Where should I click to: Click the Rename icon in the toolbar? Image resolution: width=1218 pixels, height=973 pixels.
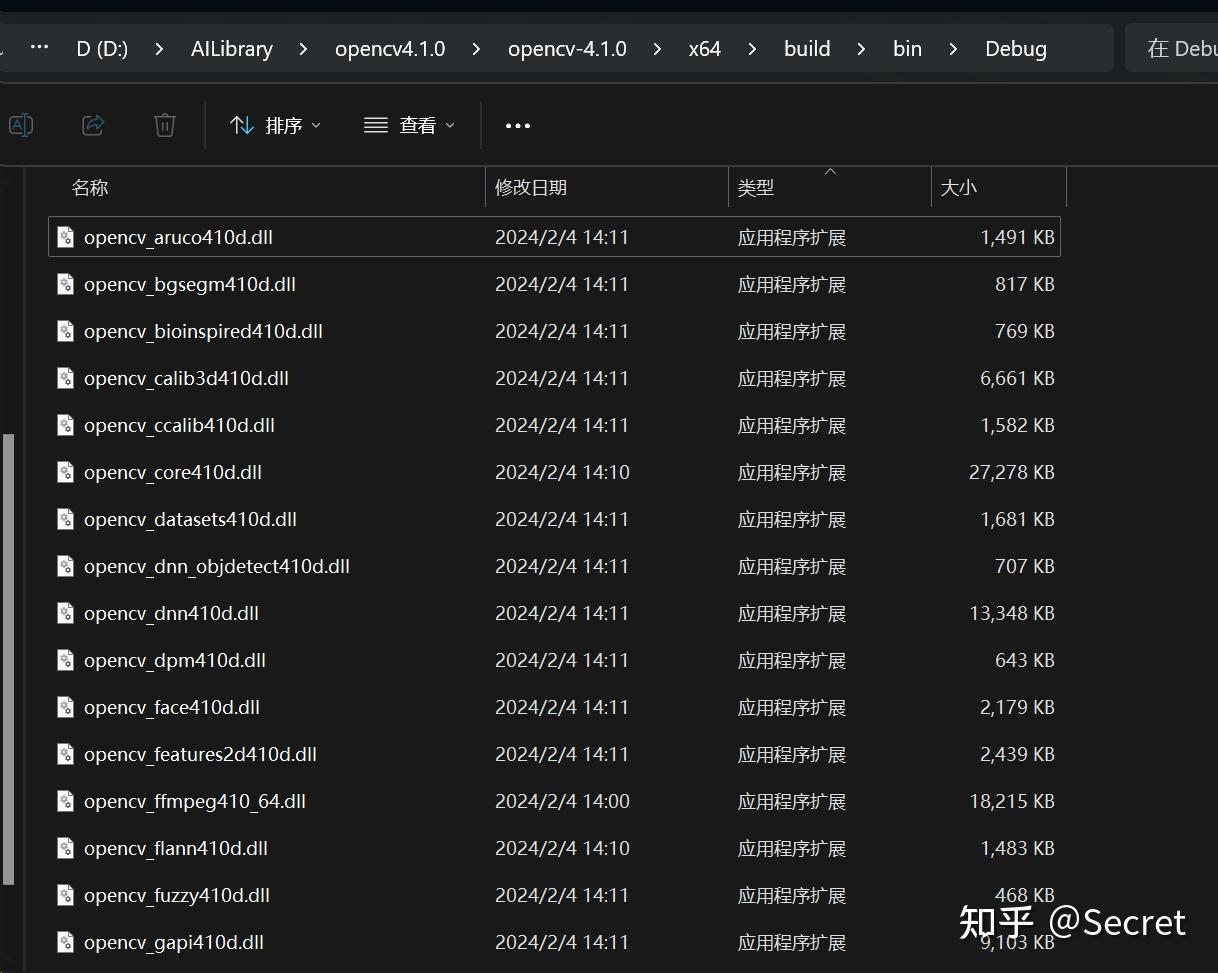[21, 125]
